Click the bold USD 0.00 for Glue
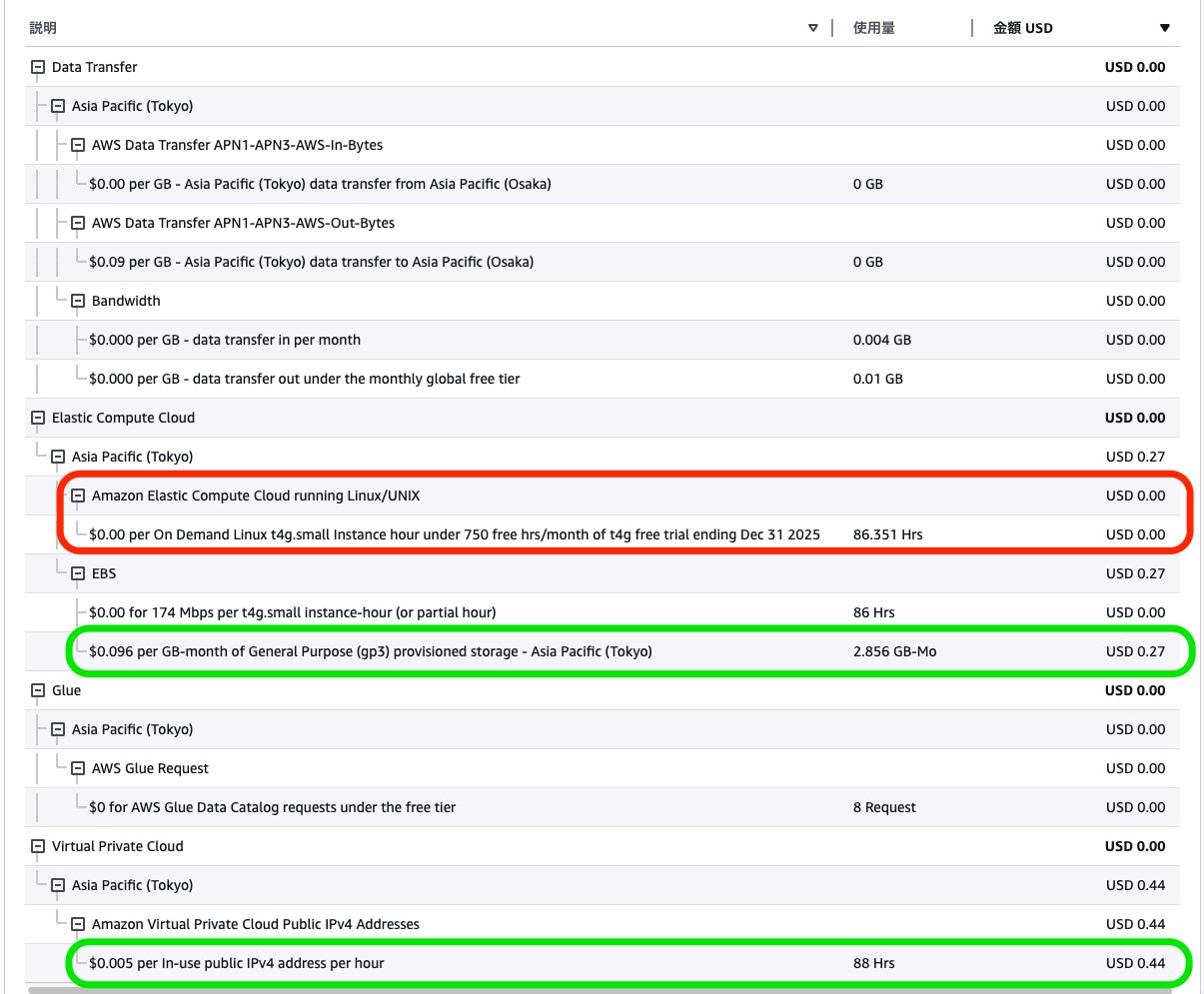Screen dimensions: 1204x994 pyautogui.click(x=1135, y=690)
